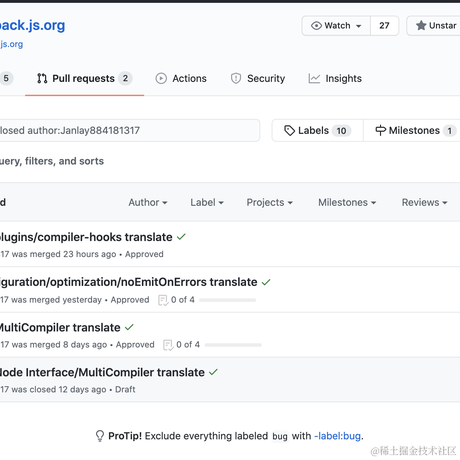Click the green check beside MultiCompiler translate
Screen dimensions: 460x460
click(129, 327)
